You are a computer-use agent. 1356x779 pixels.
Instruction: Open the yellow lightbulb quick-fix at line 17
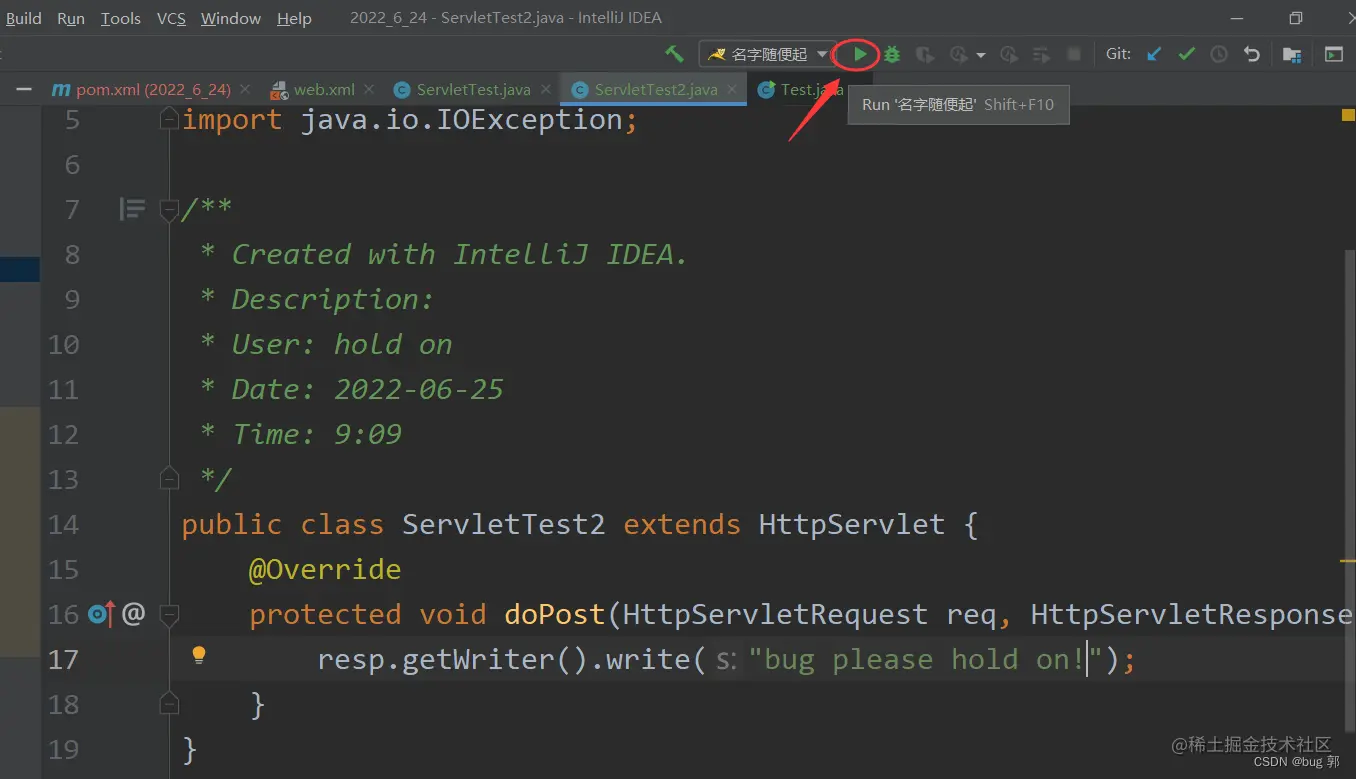coord(199,655)
